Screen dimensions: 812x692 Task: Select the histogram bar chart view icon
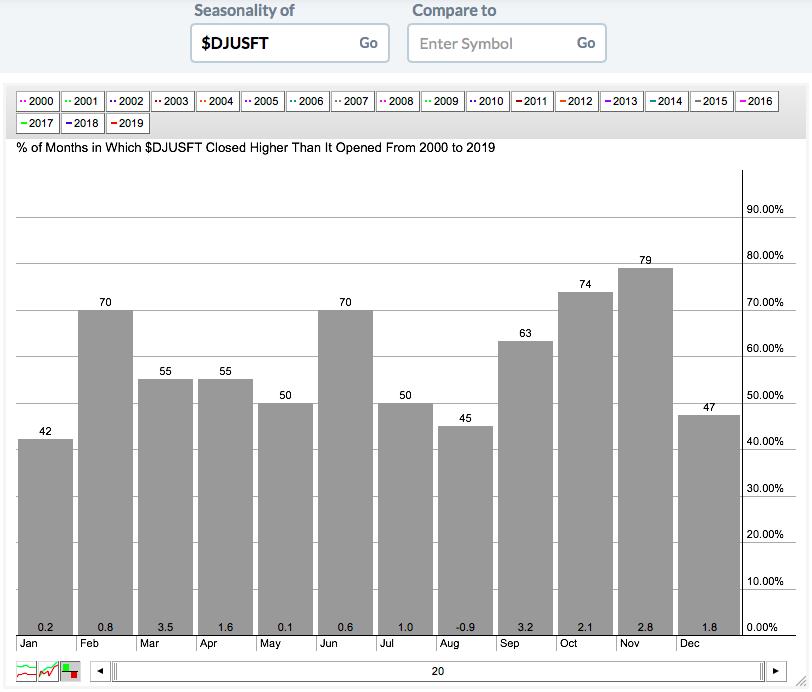(70, 671)
